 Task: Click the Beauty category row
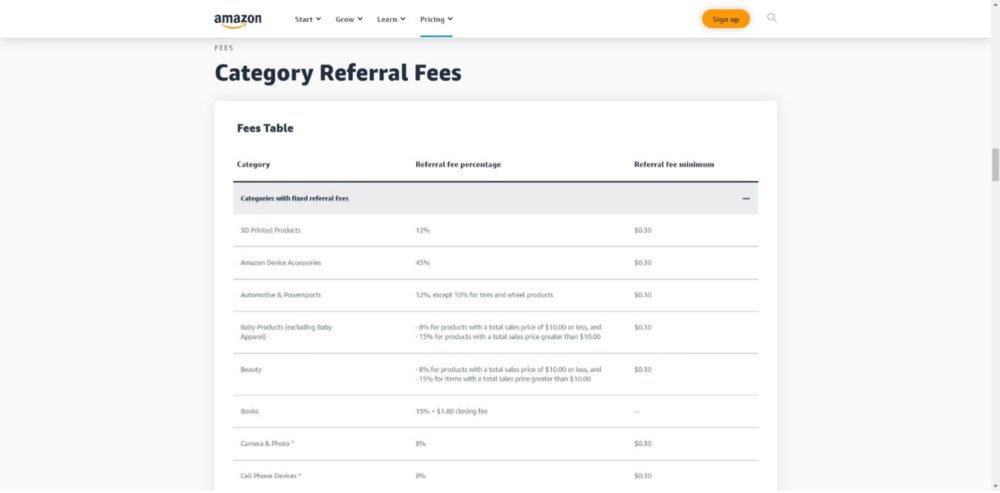(x=496, y=374)
